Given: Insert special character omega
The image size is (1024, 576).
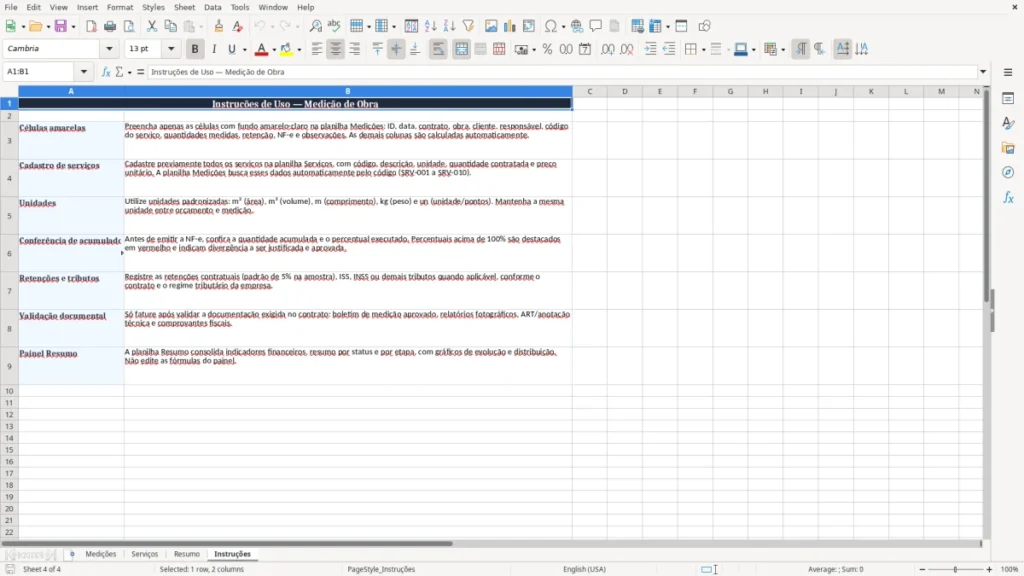Looking at the screenshot, I should pos(551,26).
